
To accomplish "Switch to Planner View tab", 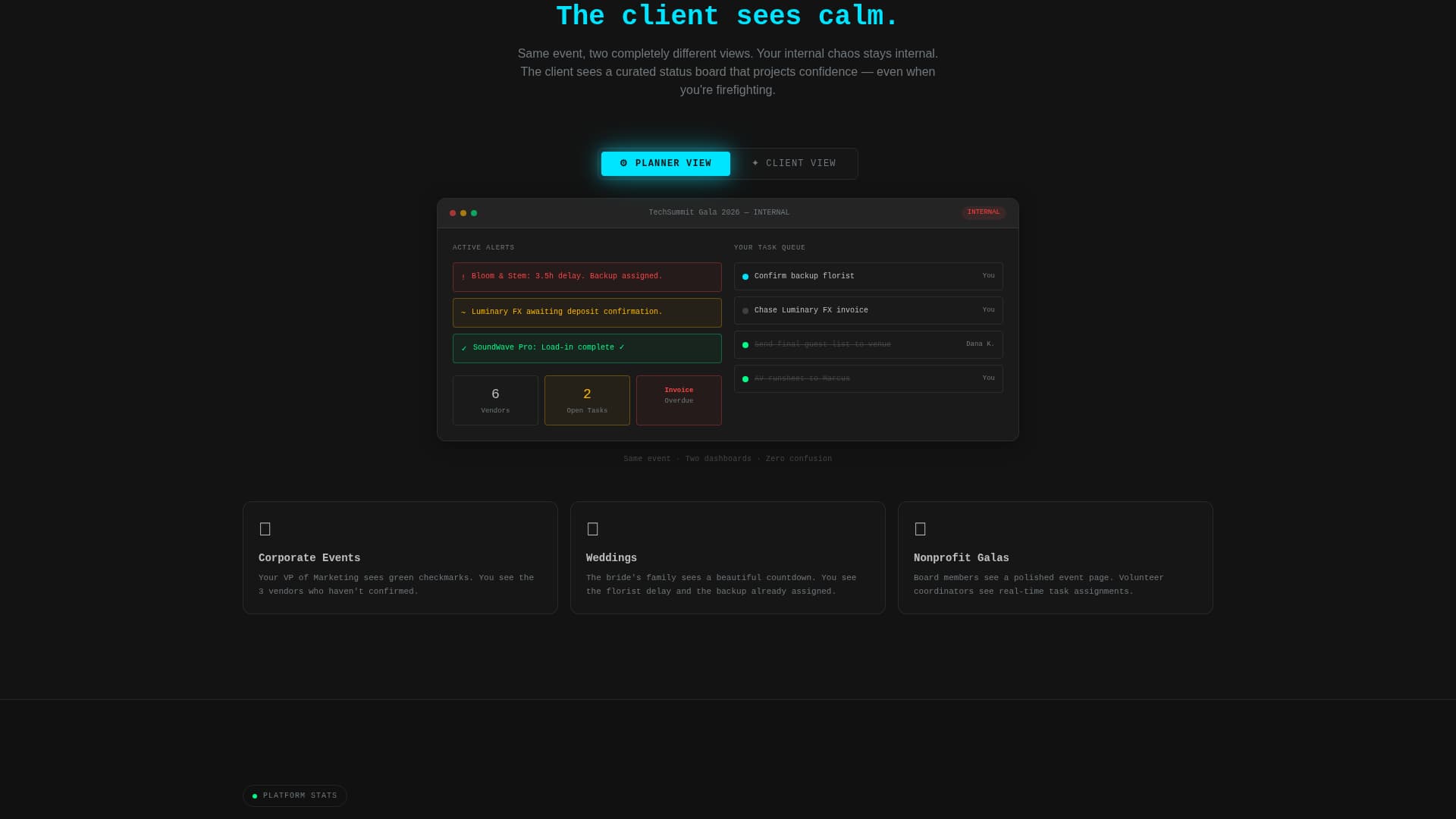I will coord(665,164).
